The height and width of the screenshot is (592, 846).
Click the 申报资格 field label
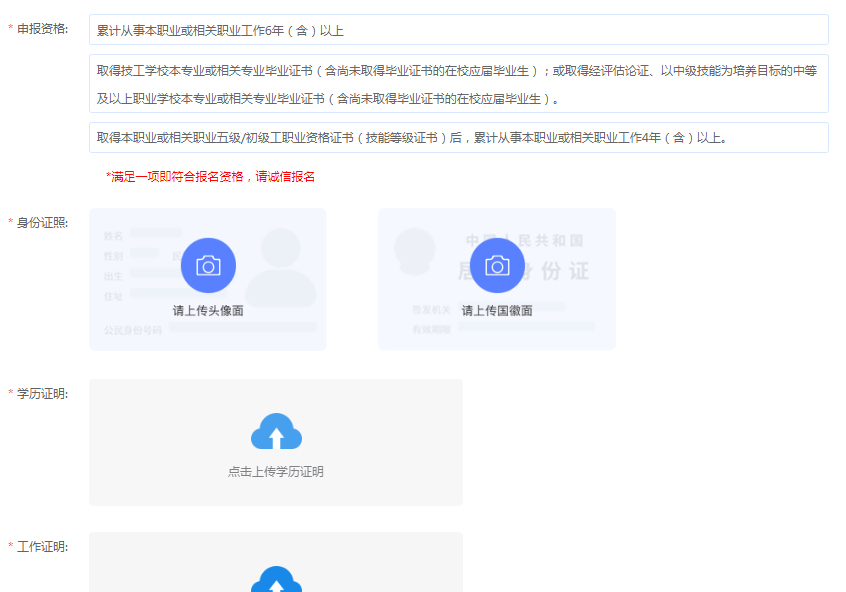(x=42, y=29)
